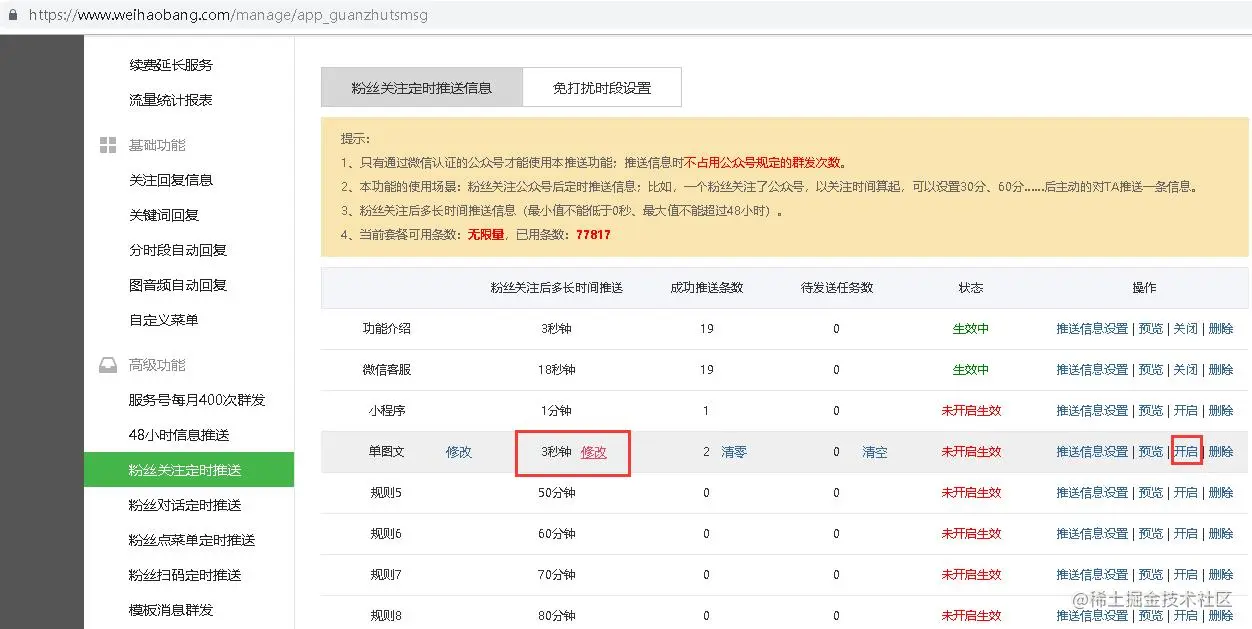Viewport: 1252px width, 629px height.
Task: Click 删除 for 小程序 row
Action: (1221, 410)
